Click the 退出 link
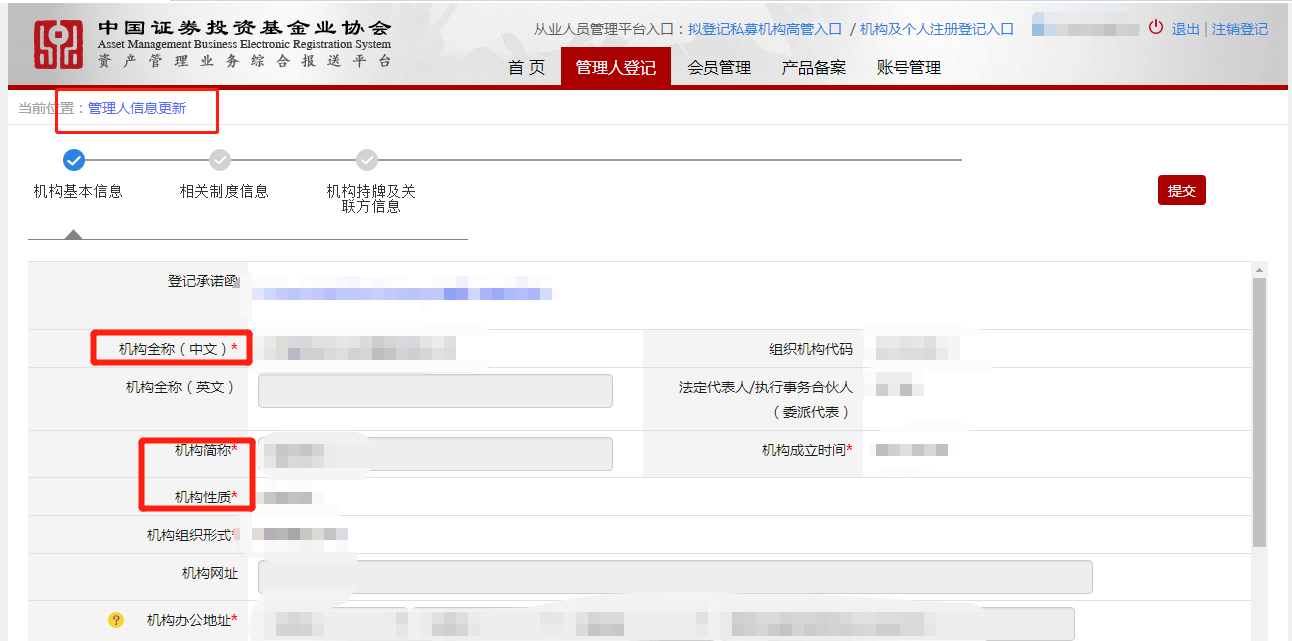This screenshot has width=1292, height=641. click(x=1186, y=29)
